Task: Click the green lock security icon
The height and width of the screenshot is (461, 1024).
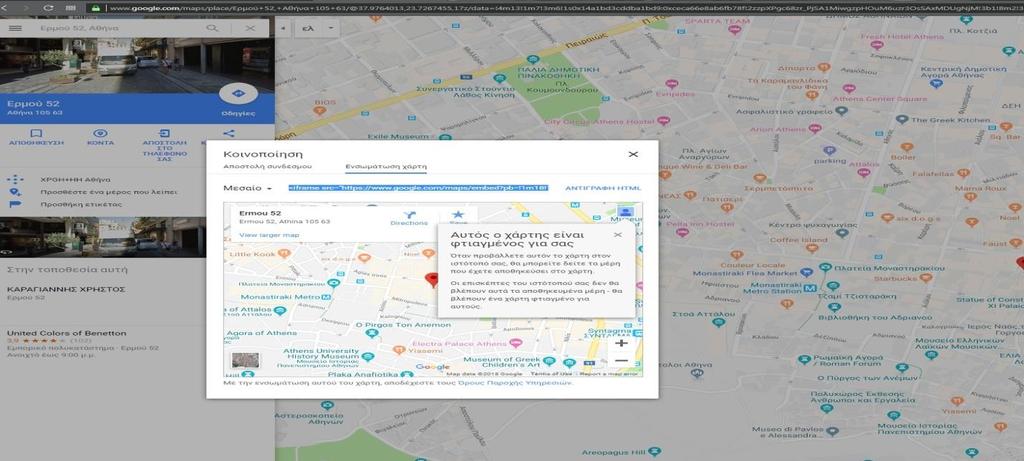Action: point(96,8)
